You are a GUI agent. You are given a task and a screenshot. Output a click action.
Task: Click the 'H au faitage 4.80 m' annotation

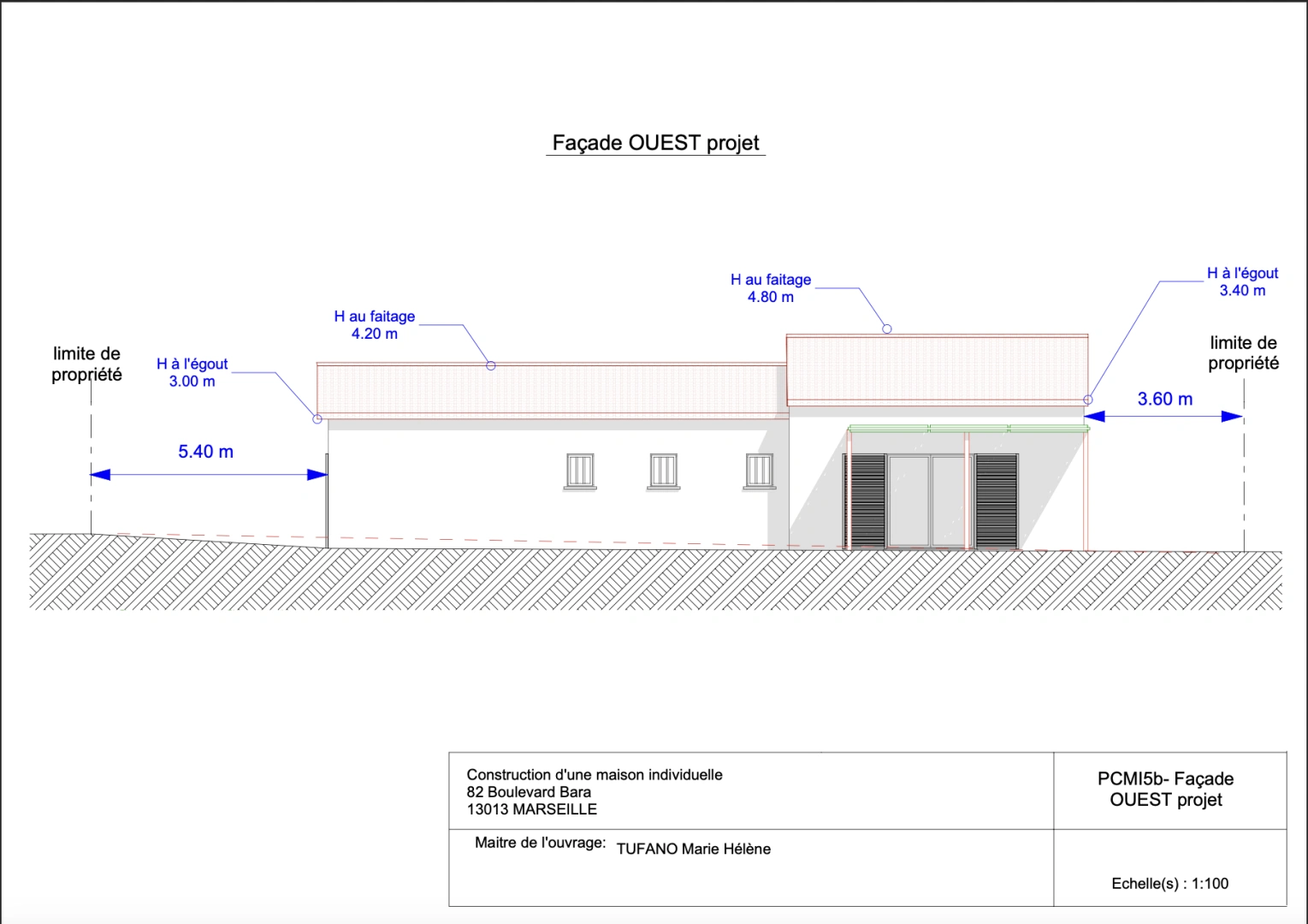pos(771,288)
